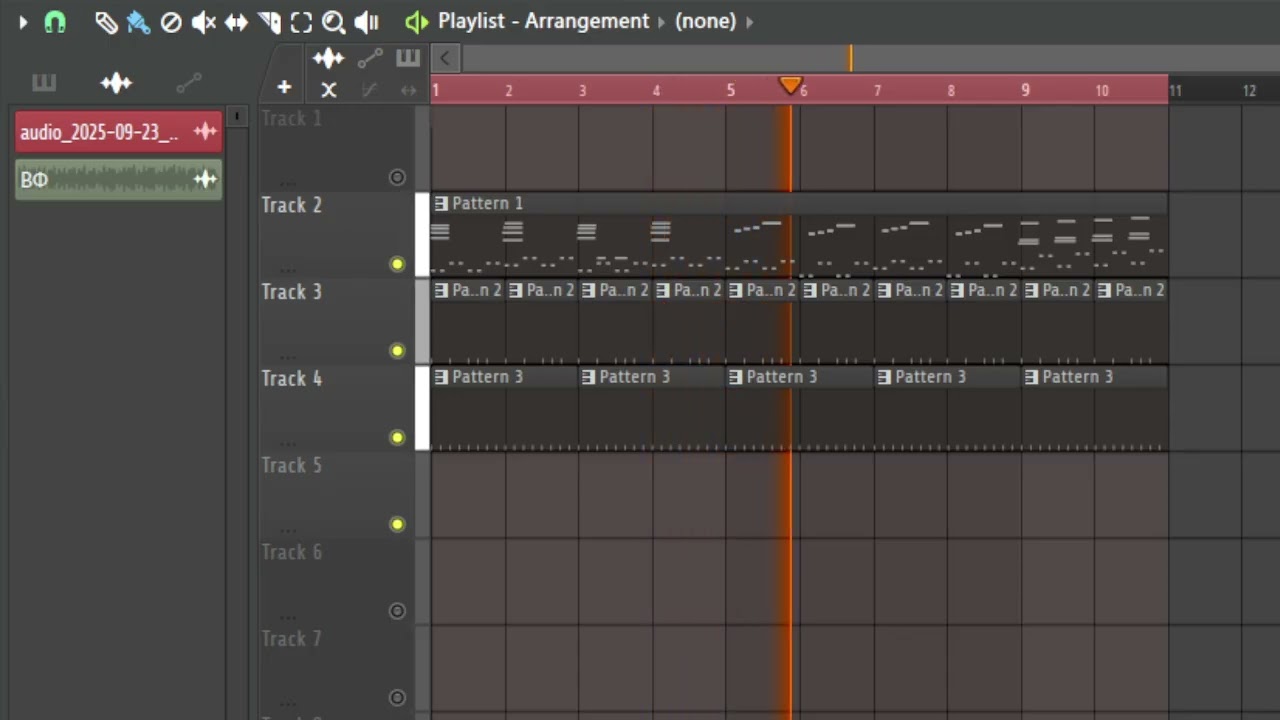Image resolution: width=1280 pixels, height=720 pixels.
Task: Click the scroll left arrow button
Action: click(445, 58)
